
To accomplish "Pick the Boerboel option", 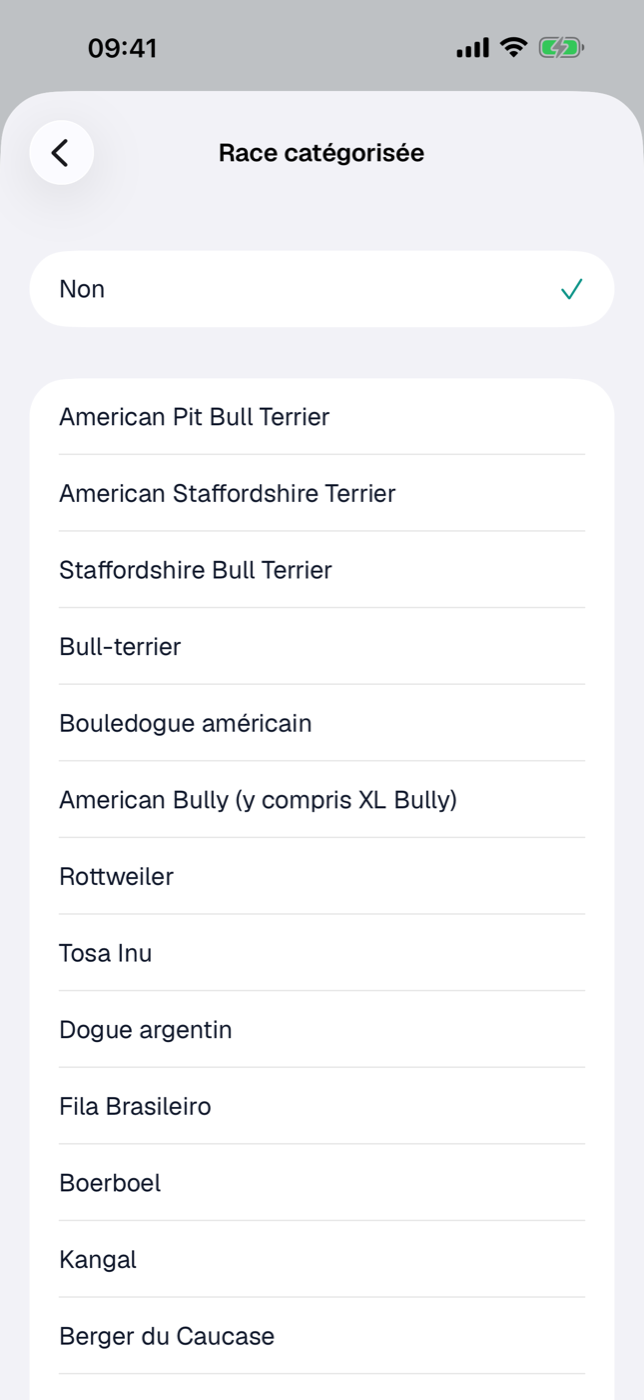I will (x=322, y=1183).
